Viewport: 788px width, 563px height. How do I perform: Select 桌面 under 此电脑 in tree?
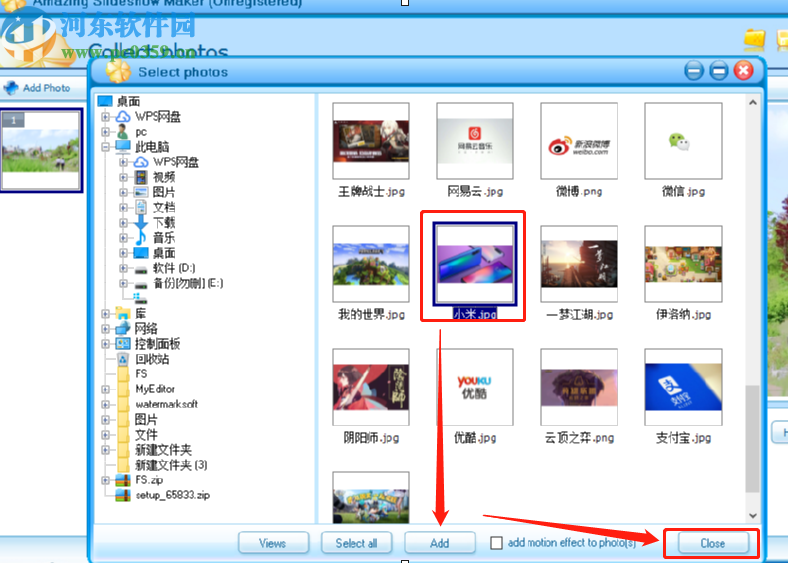(164, 253)
